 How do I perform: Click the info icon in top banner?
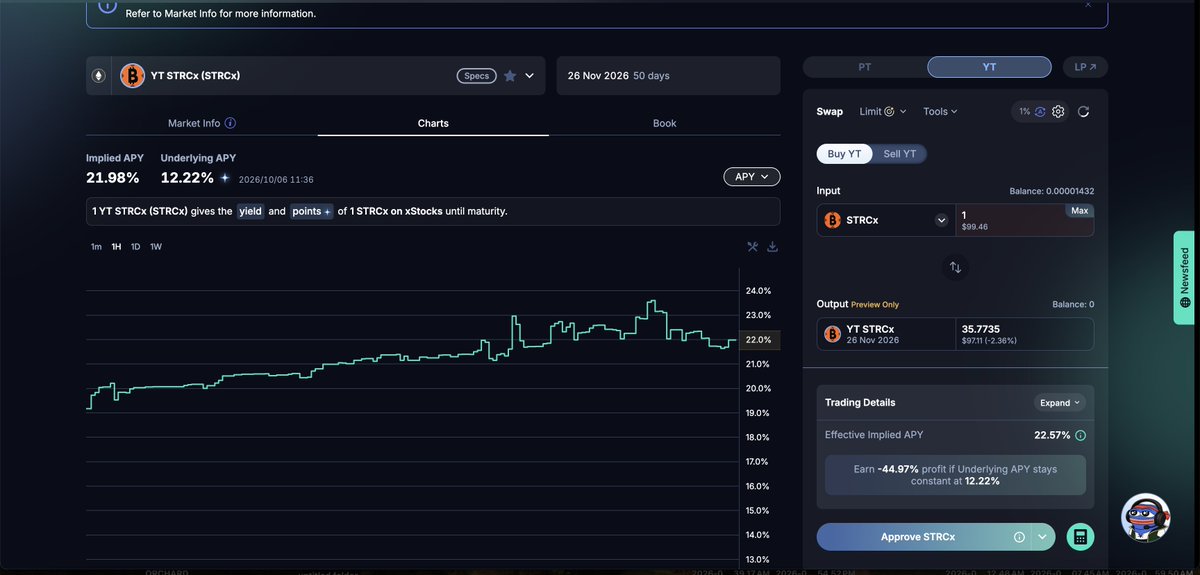click(108, 6)
